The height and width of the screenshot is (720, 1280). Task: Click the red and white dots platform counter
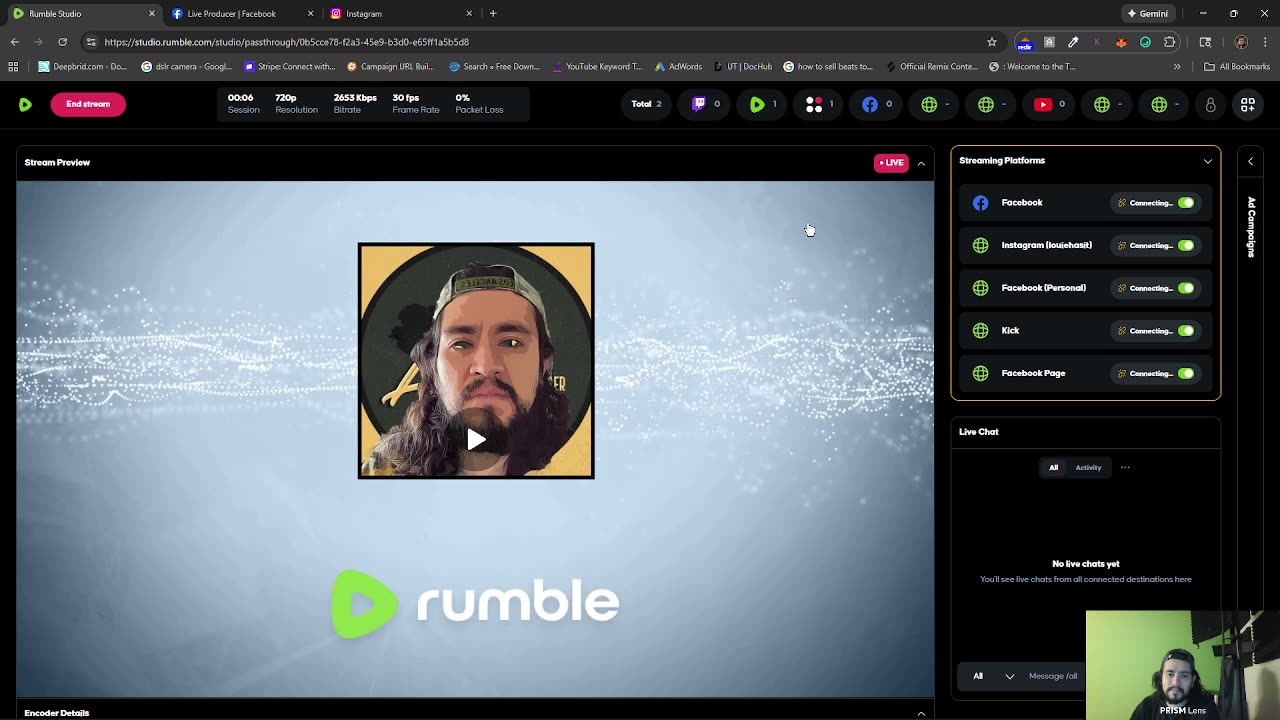(820, 104)
